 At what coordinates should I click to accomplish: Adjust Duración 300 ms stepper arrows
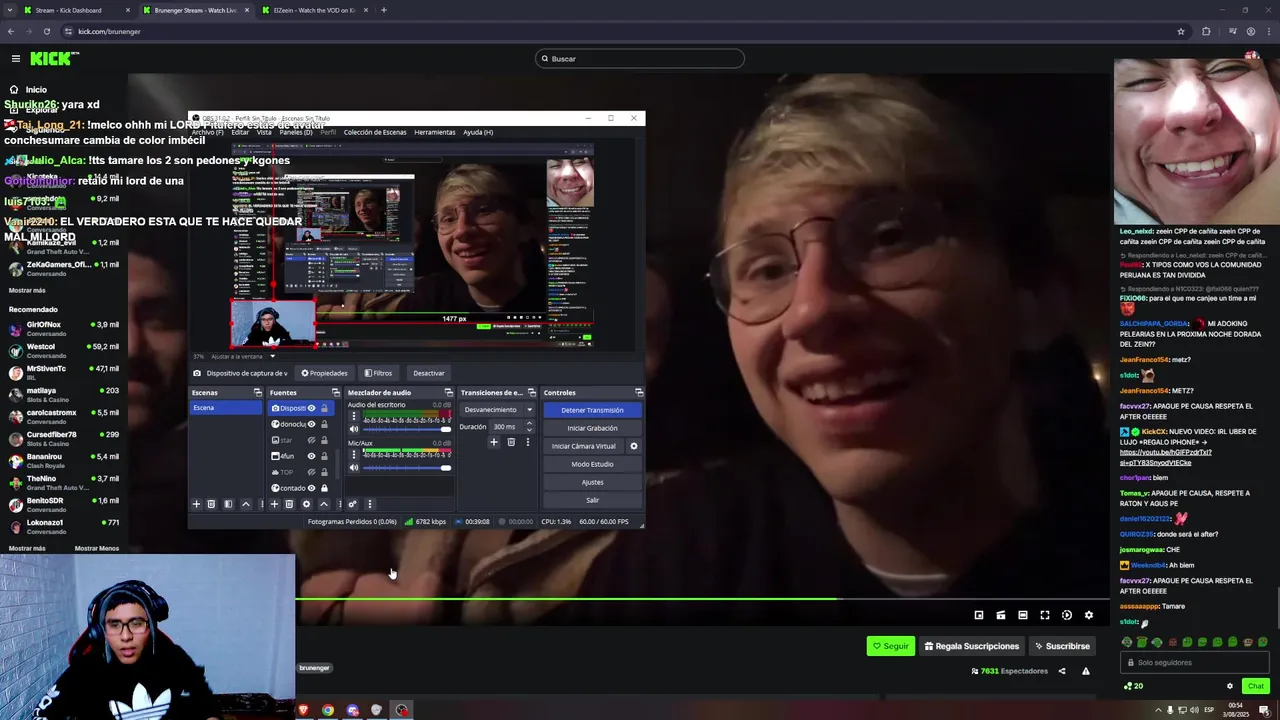[x=529, y=426]
